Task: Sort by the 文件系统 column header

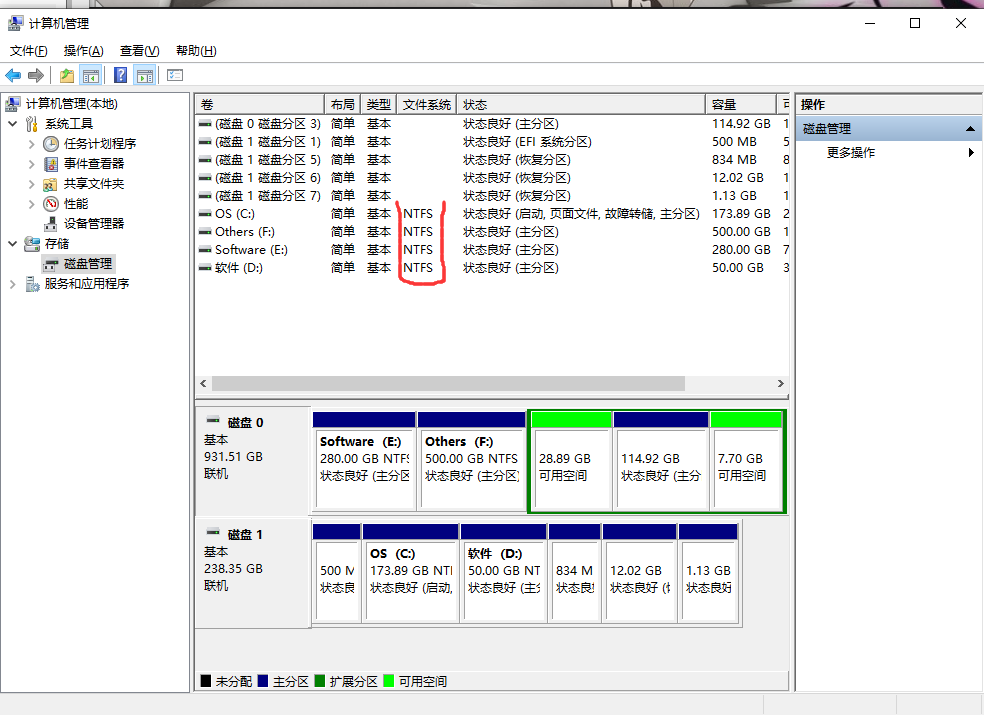Action: point(427,104)
